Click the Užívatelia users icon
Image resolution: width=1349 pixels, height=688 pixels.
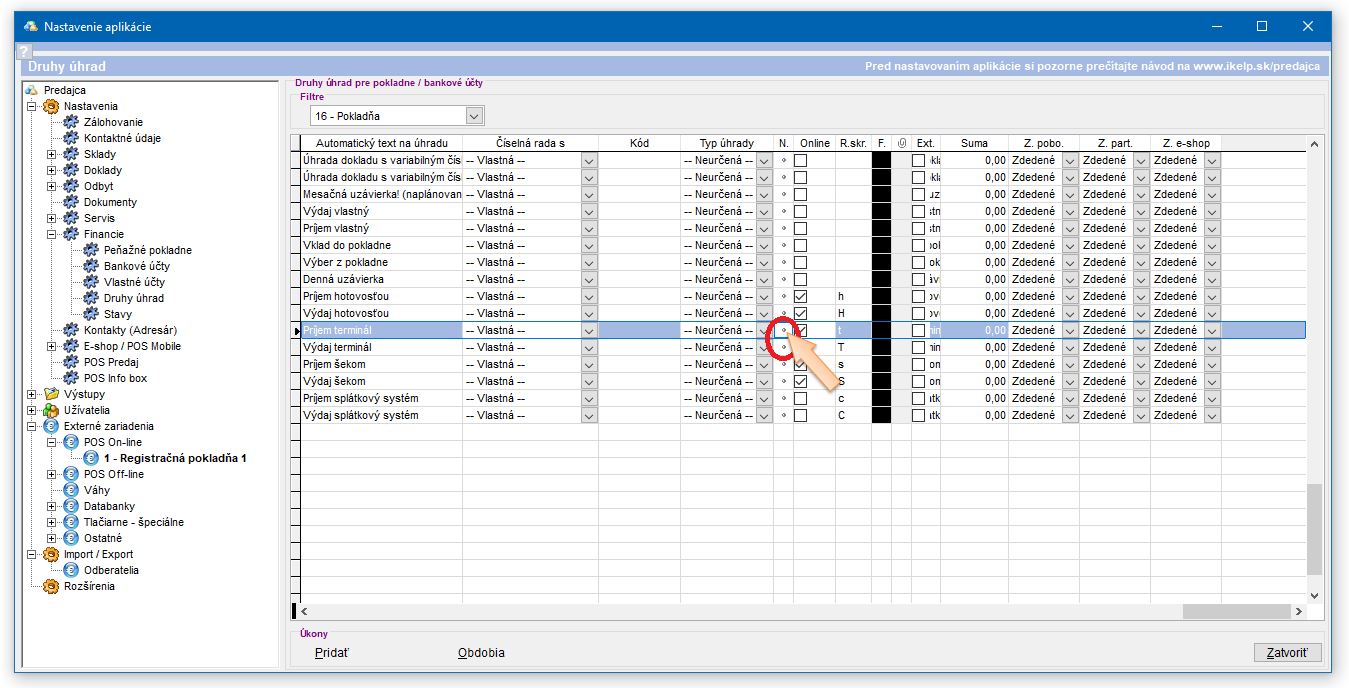50,410
